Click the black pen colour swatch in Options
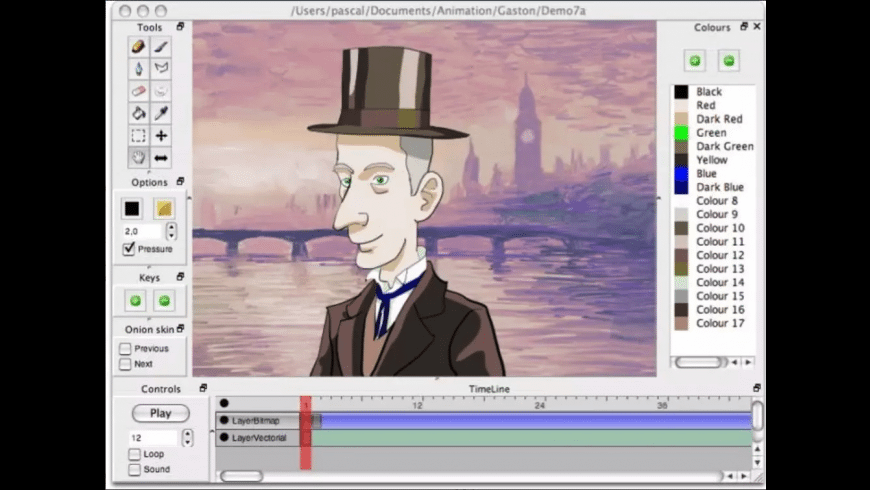Viewport: 870px width, 490px height. coord(132,209)
